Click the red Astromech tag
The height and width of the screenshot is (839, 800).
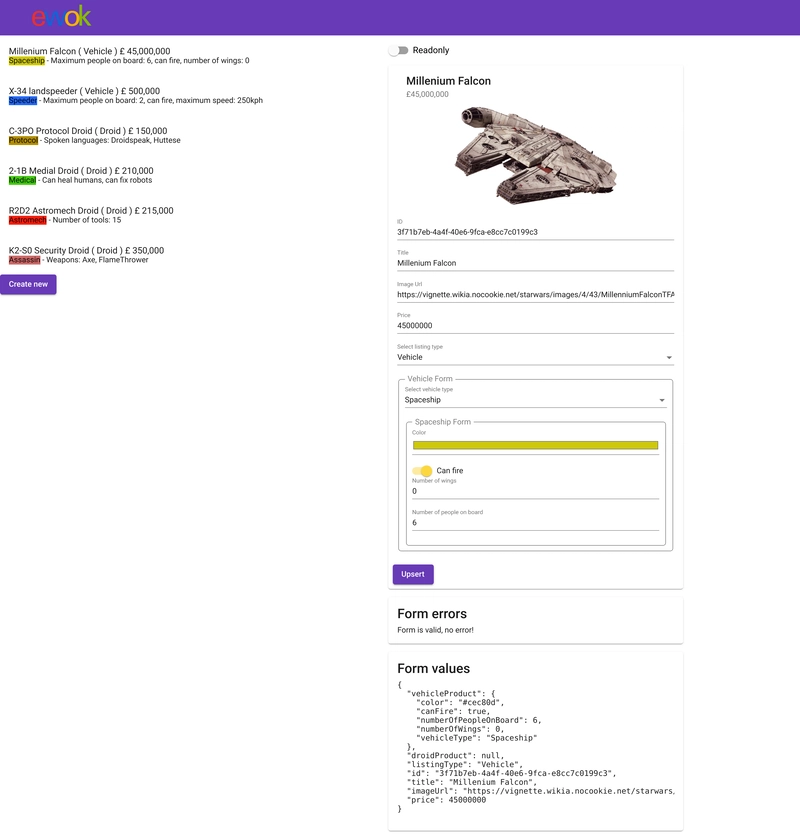click(x=27, y=220)
